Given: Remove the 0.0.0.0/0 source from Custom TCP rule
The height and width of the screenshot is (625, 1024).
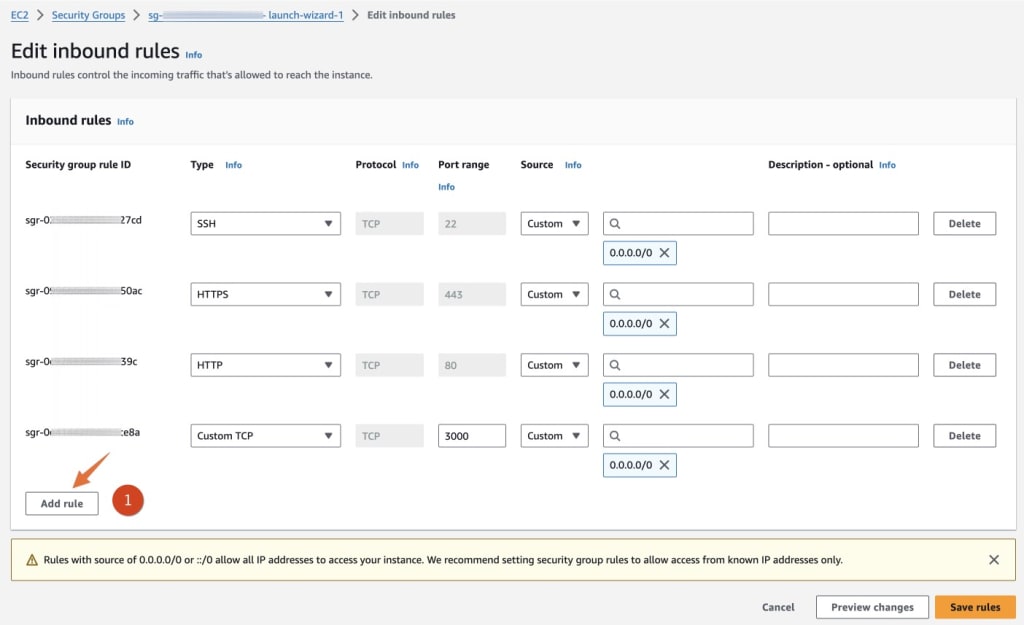Looking at the screenshot, I should [x=665, y=464].
